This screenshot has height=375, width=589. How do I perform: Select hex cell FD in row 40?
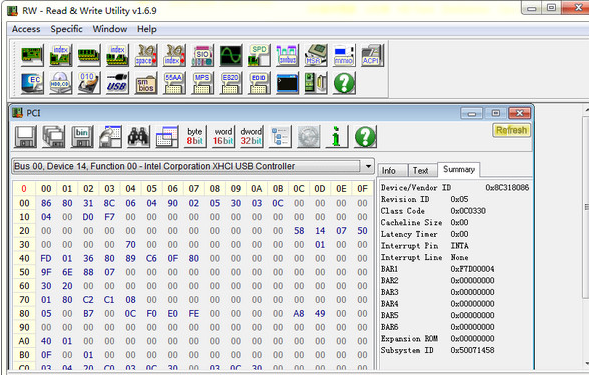(46, 259)
